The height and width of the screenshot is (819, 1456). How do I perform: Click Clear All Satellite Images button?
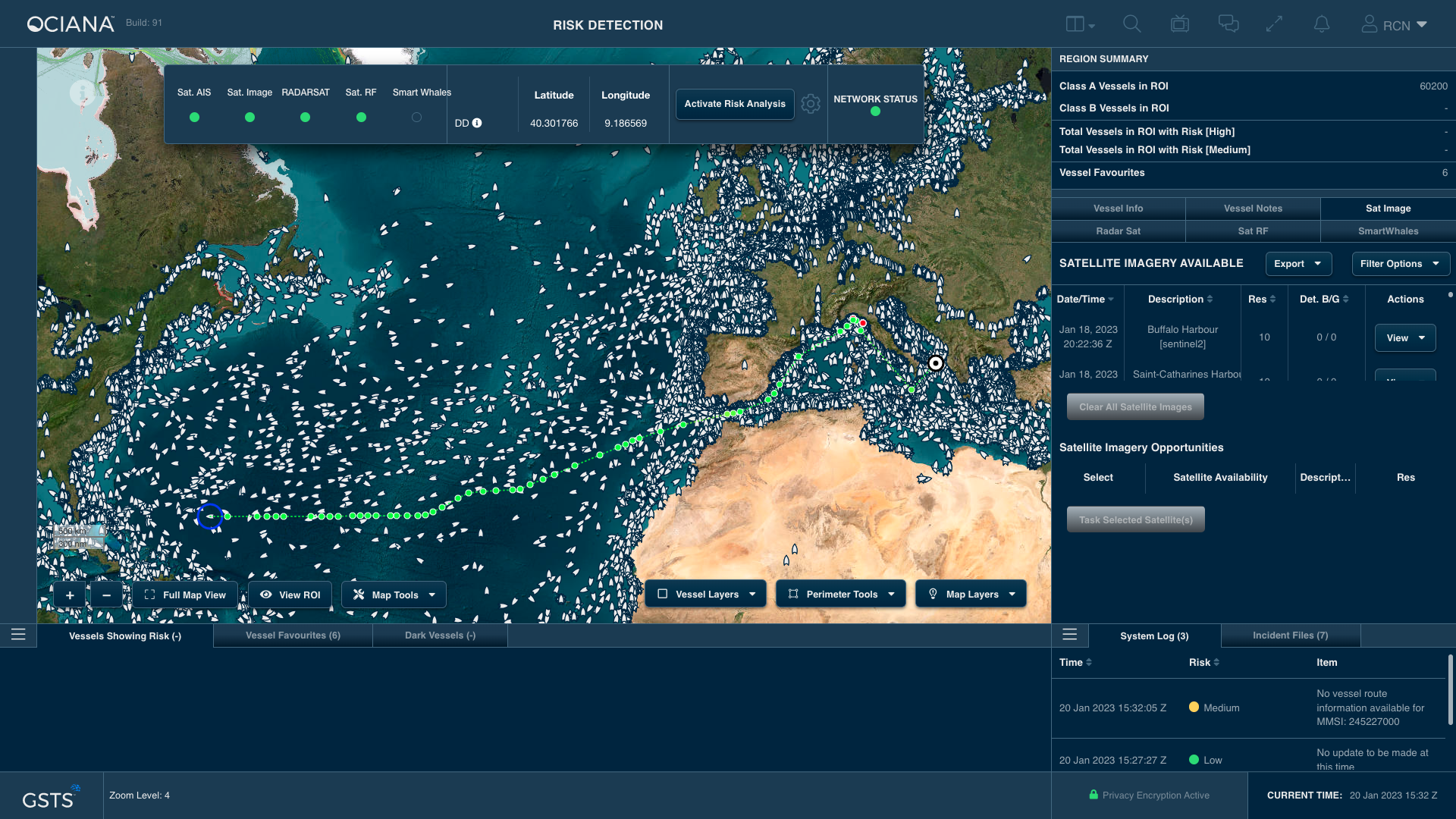point(1135,407)
